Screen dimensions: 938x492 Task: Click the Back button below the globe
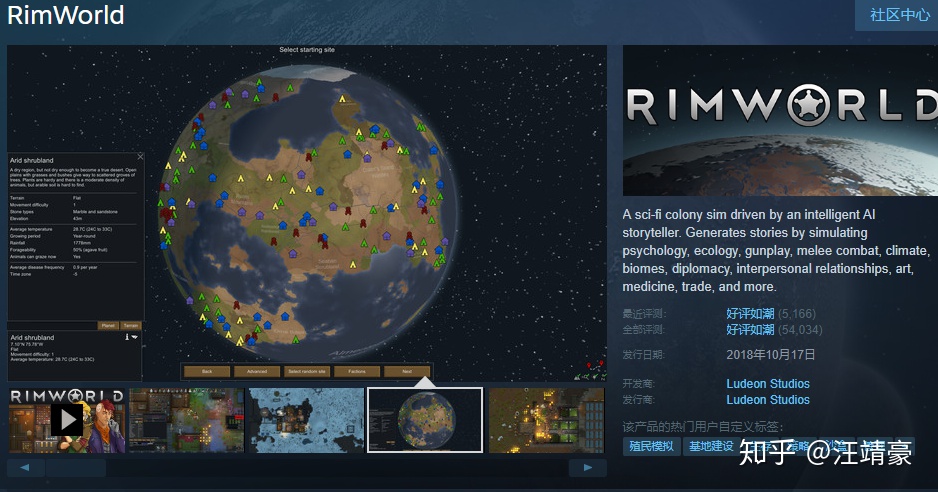pyautogui.click(x=207, y=371)
